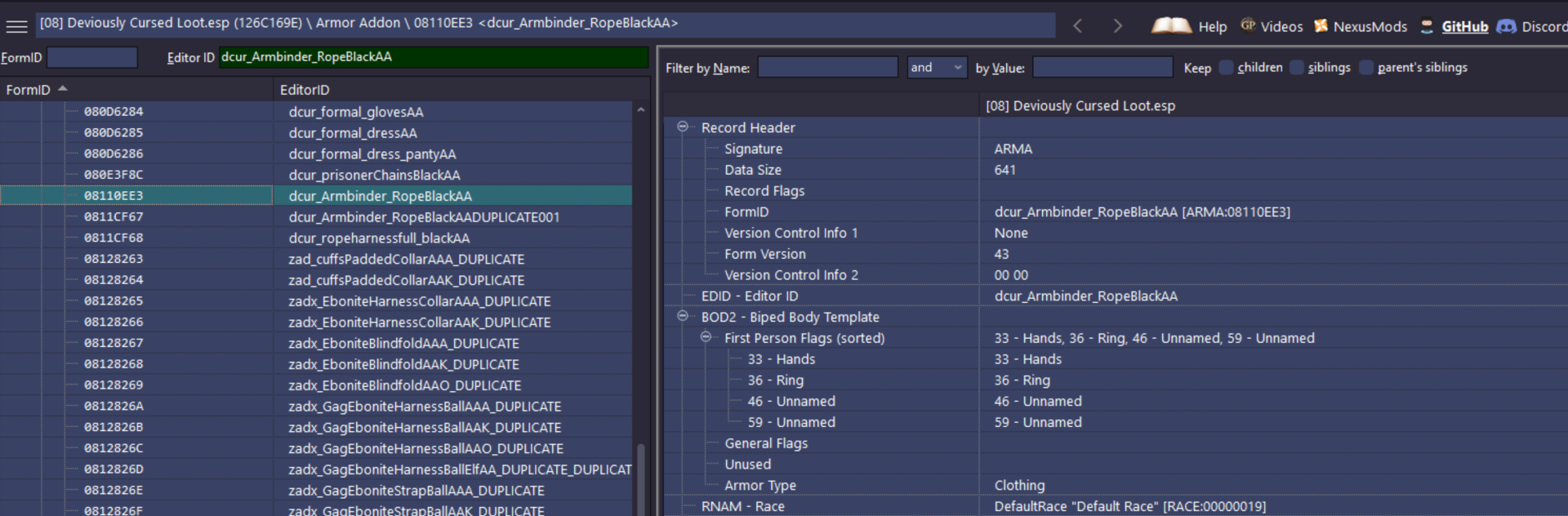Click the Data Size value 641

point(1005,170)
